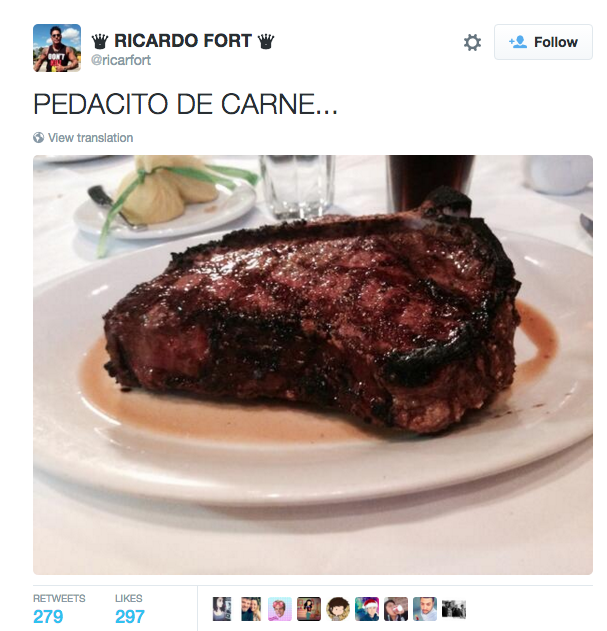Open the couple selfie avatar
Screen dimensions: 607x631
tap(251, 608)
